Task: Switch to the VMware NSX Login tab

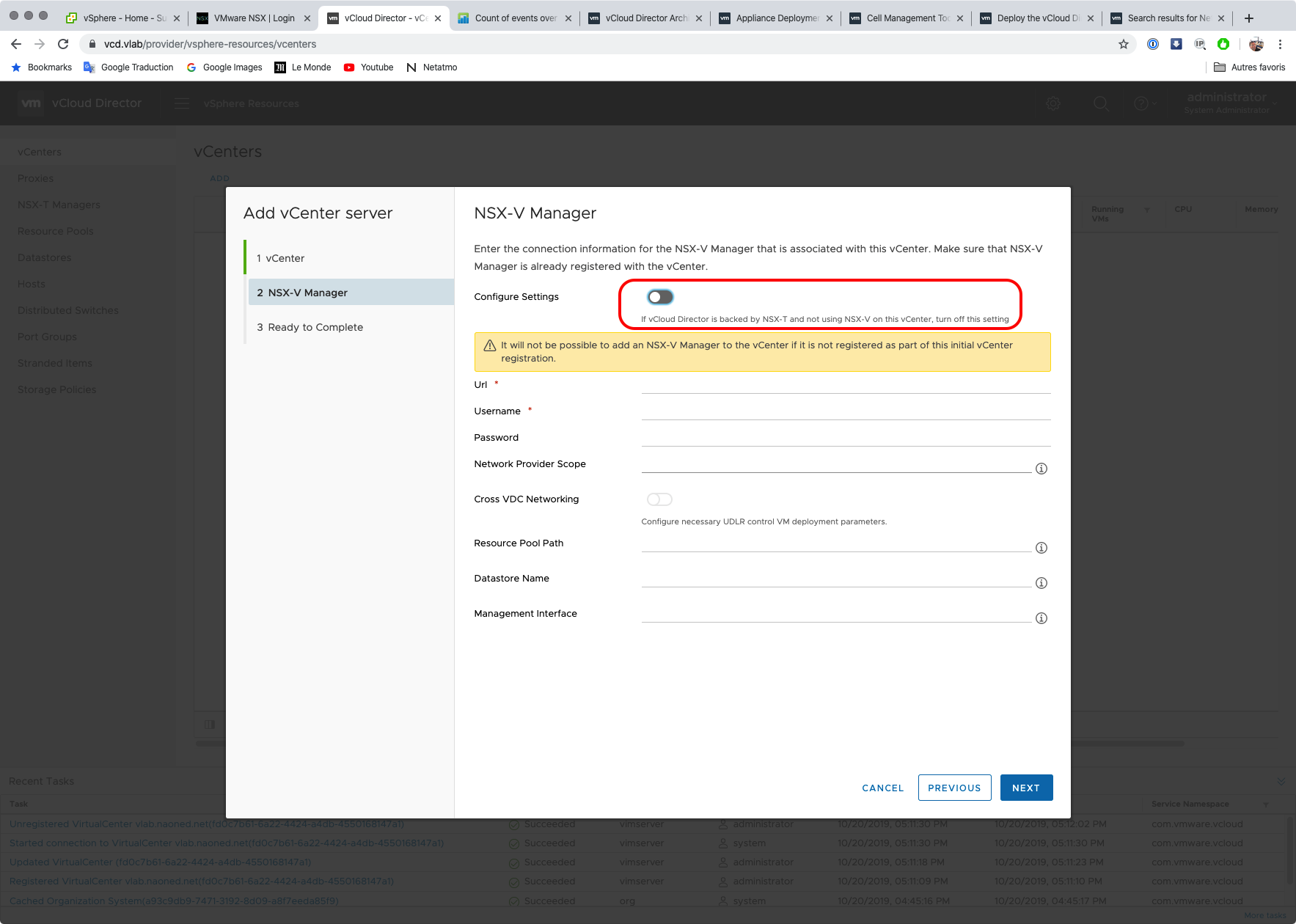Action: point(254,18)
